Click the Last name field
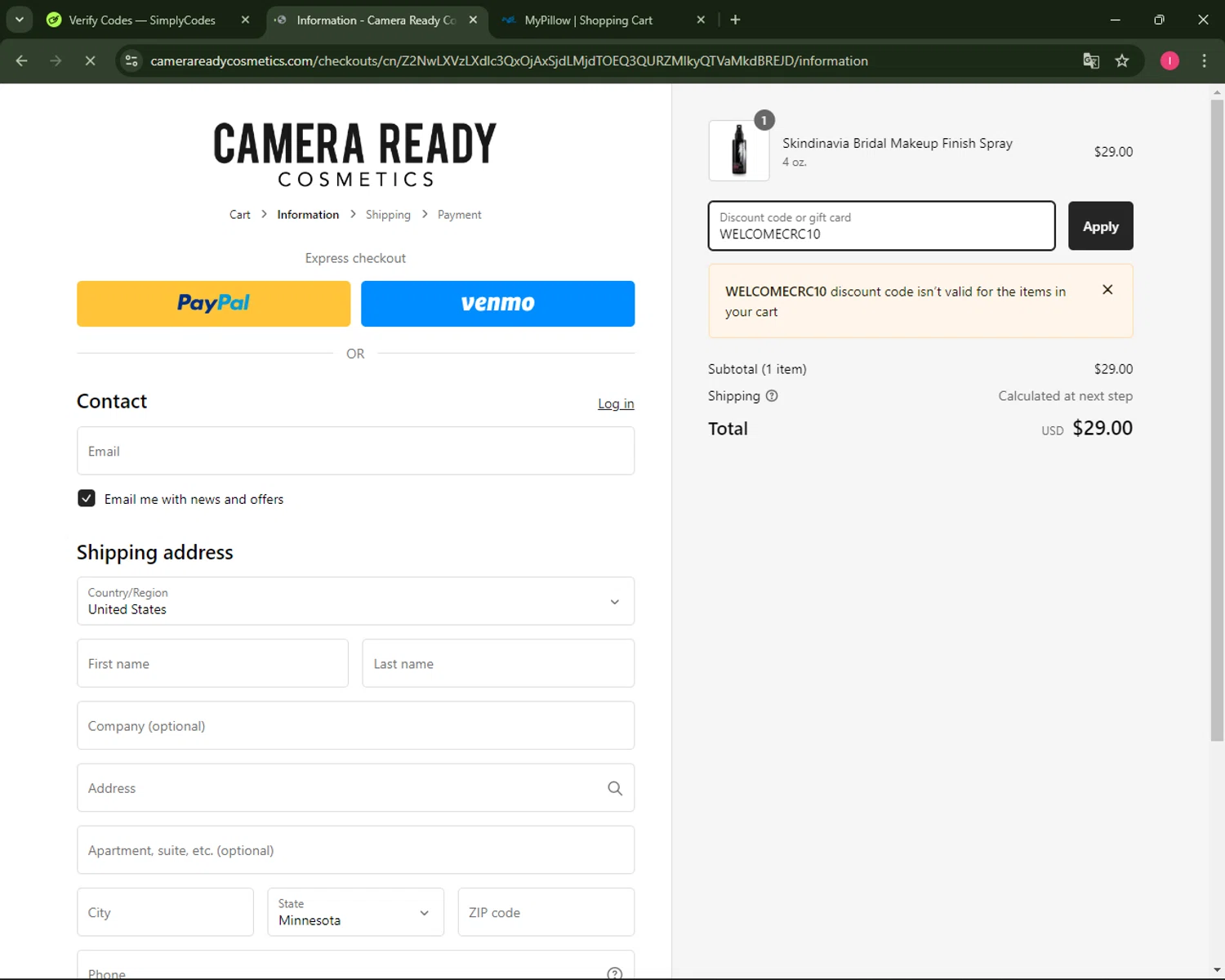Screen dimensions: 1225x980 pyautogui.click(x=498, y=663)
